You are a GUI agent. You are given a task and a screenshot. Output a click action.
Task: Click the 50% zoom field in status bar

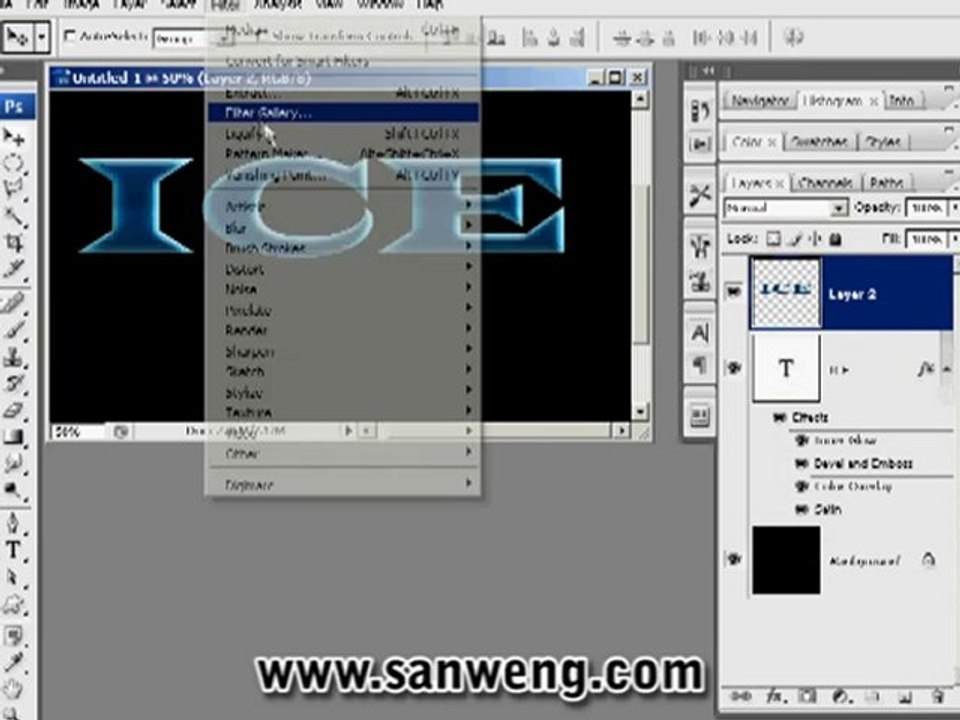point(77,432)
